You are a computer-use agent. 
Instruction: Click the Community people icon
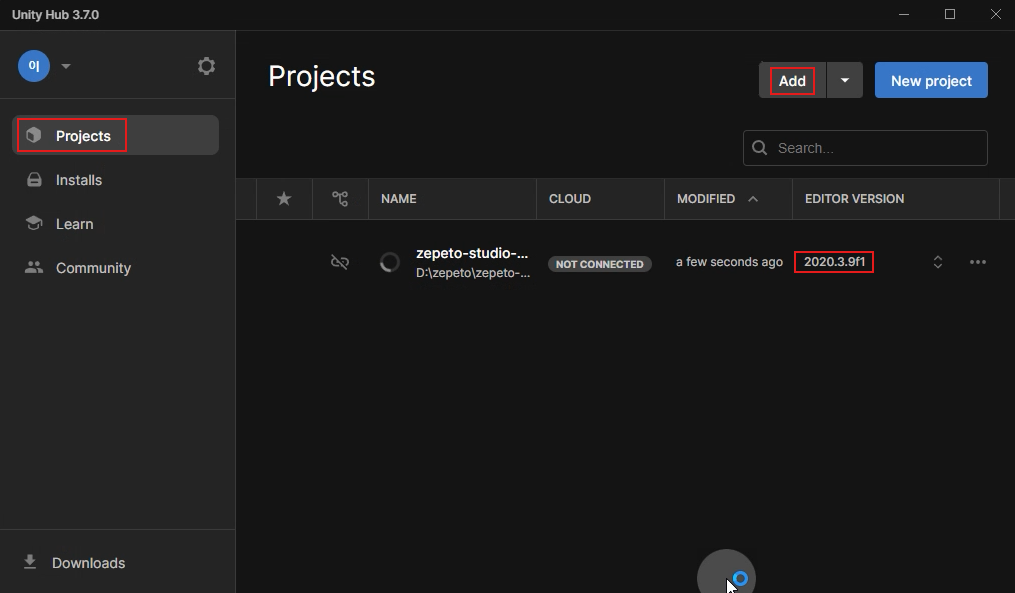[x=34, y=267]
